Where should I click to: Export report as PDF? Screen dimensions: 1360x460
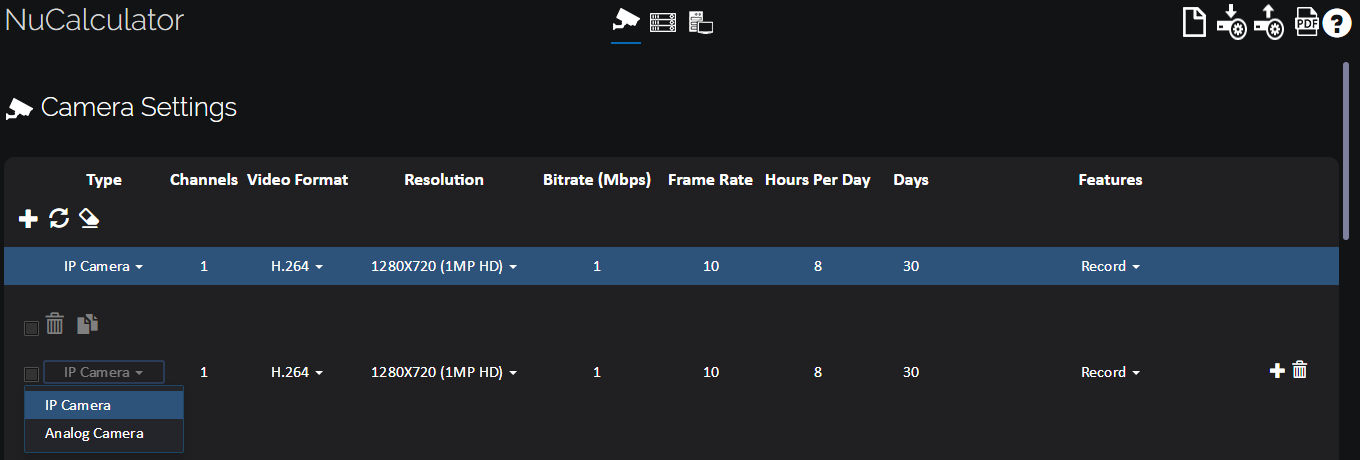(1306, 21)
